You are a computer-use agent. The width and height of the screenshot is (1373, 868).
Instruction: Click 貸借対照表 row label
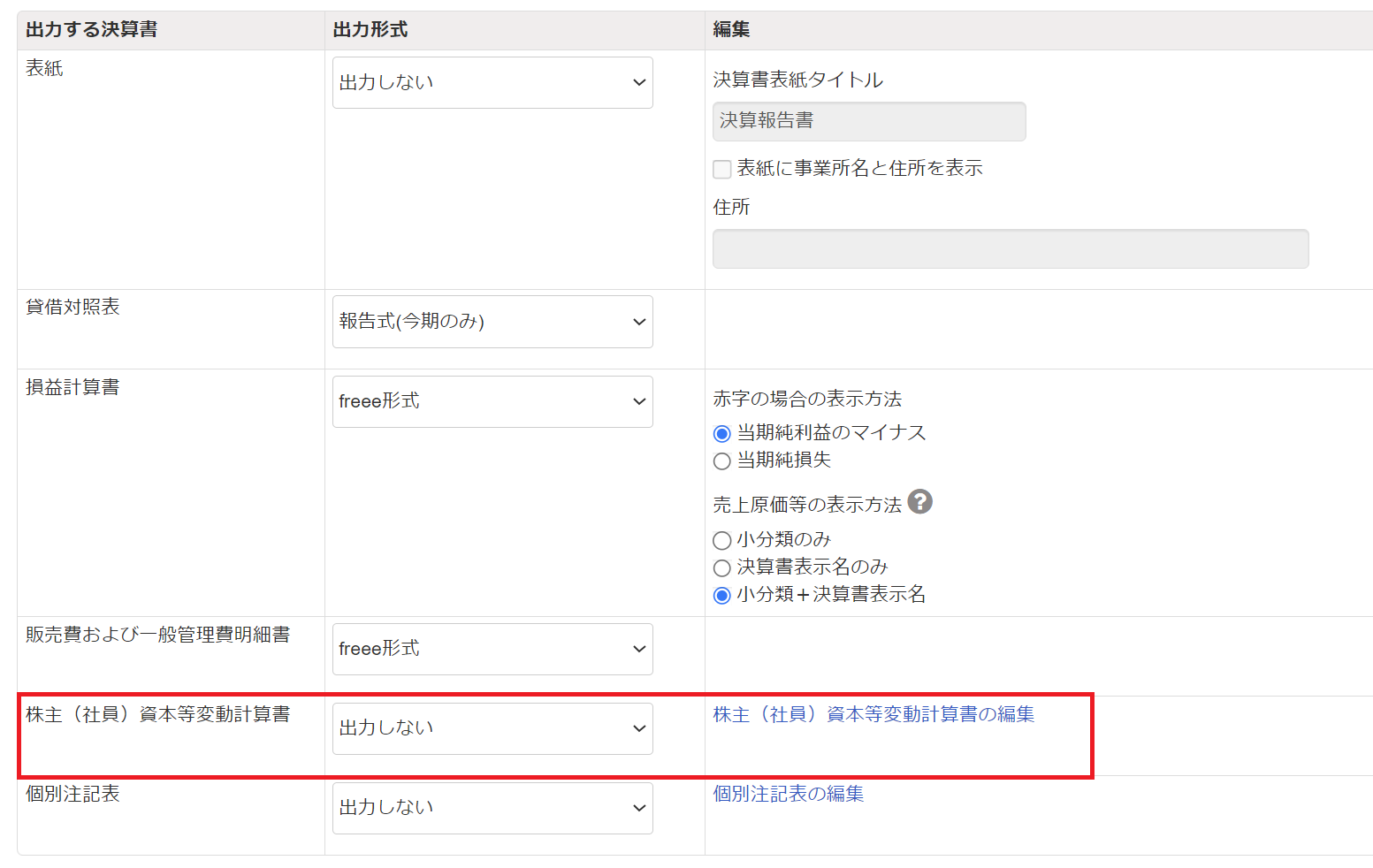tap(72, 307)
